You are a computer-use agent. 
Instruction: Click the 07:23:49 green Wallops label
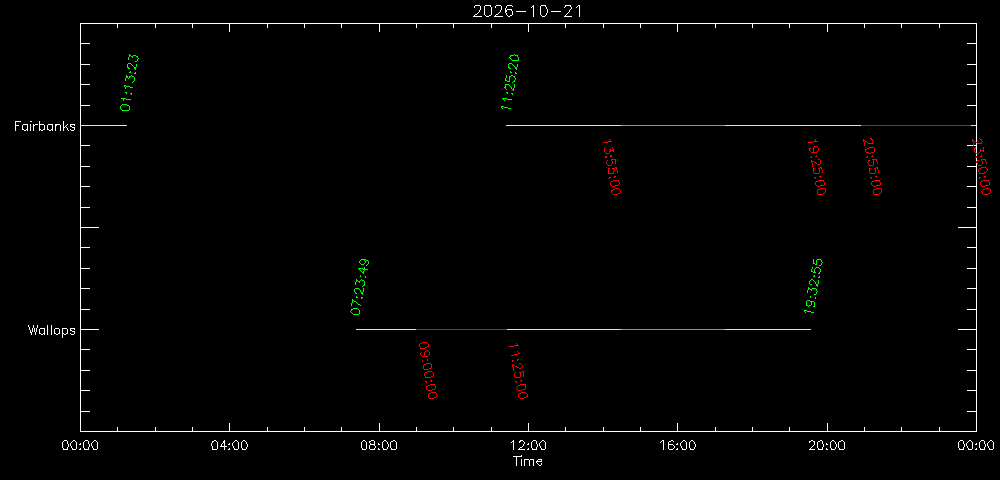(360, 287)
